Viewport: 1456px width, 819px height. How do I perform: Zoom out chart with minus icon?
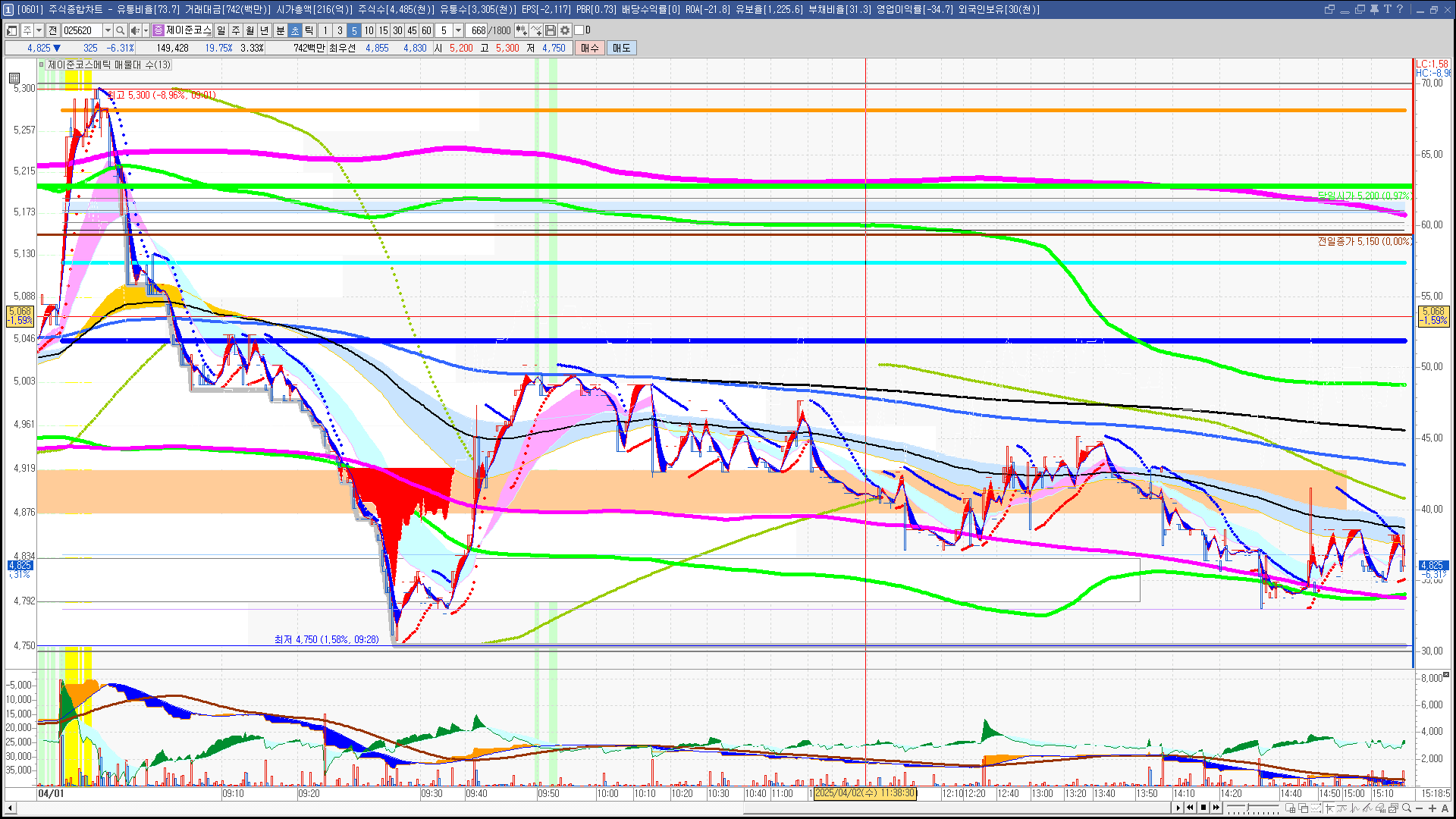(x=1419, y=808)
